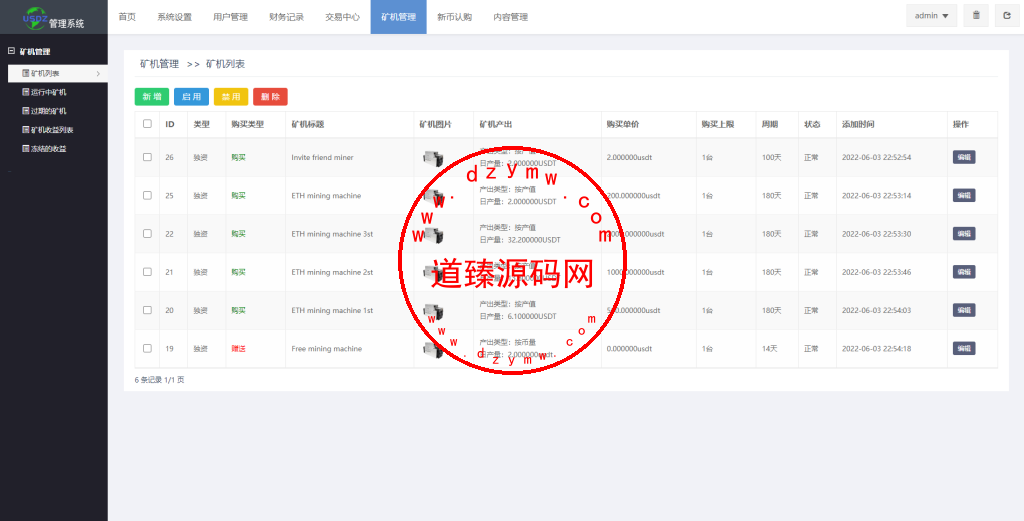
Task: Click the green 新增 button
Action: (x=152, y=97)
